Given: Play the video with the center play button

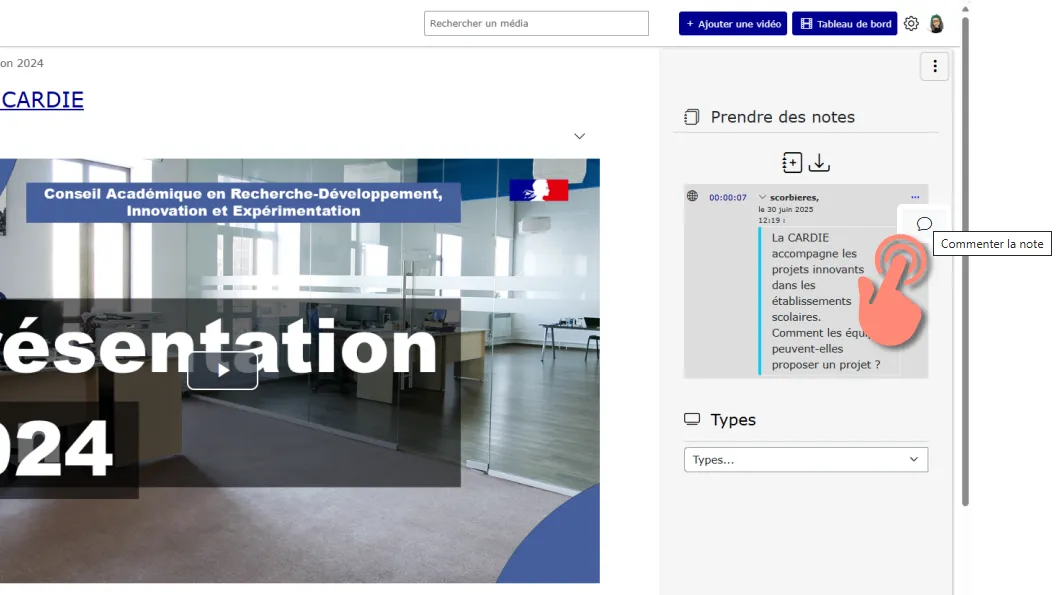Looking at the screenshot, I should click(223, 370).
